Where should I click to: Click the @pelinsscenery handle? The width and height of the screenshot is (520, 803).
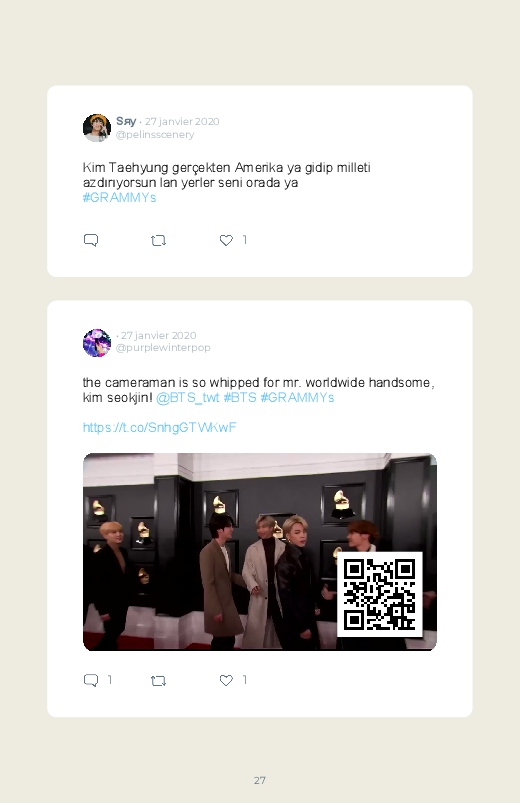[x=155, y=135]
